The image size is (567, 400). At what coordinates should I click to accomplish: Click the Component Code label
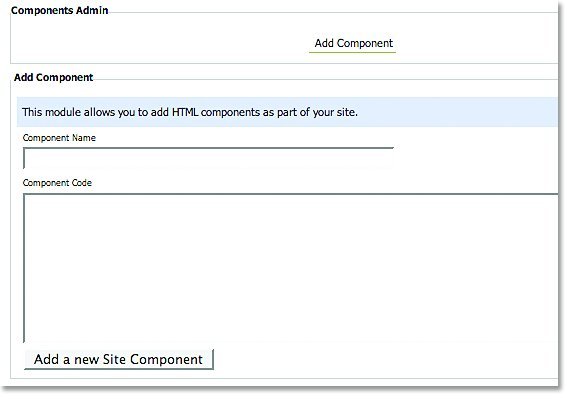pos(57,183)
